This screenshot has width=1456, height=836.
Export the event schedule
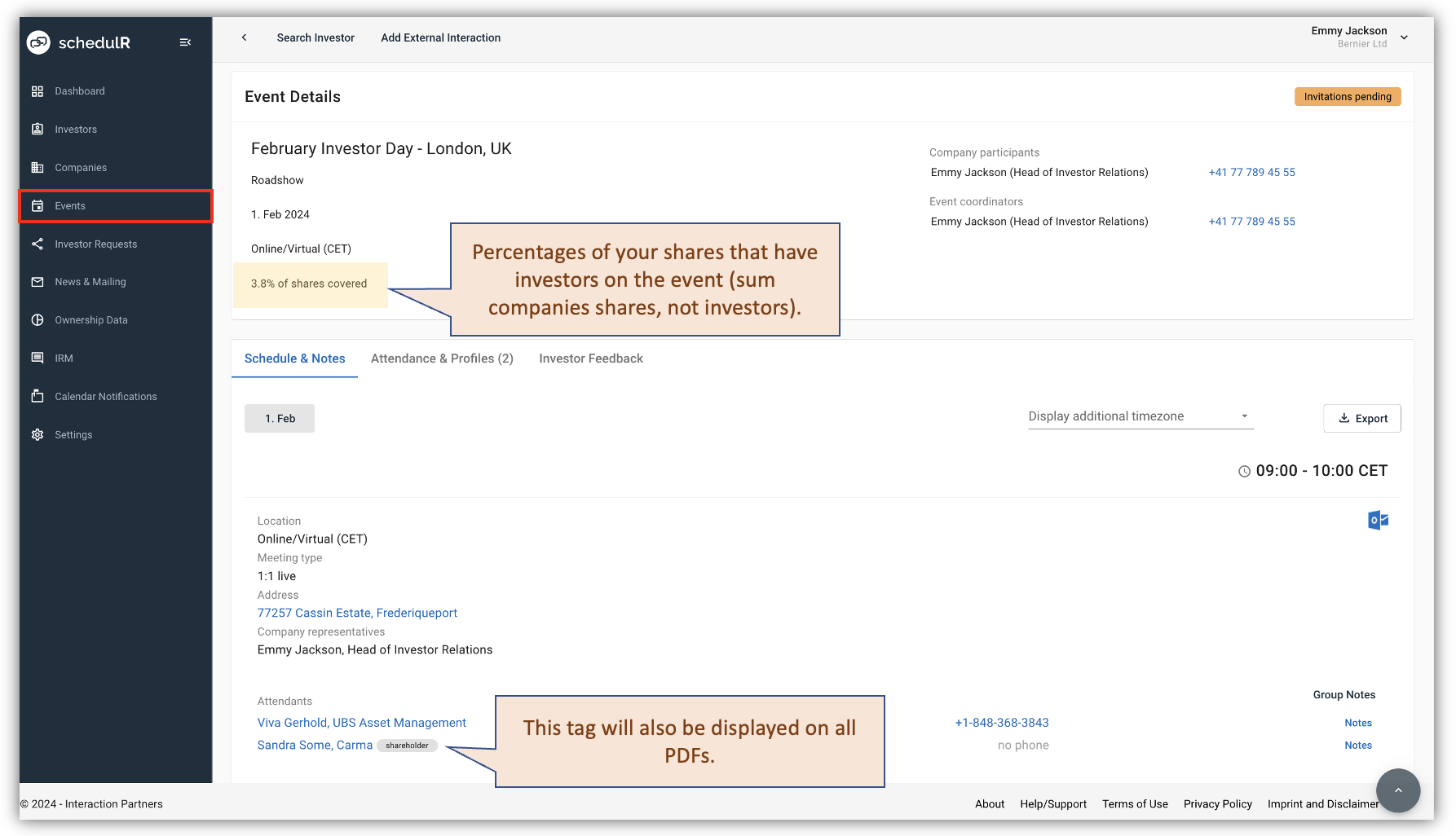coord(1361,418)
